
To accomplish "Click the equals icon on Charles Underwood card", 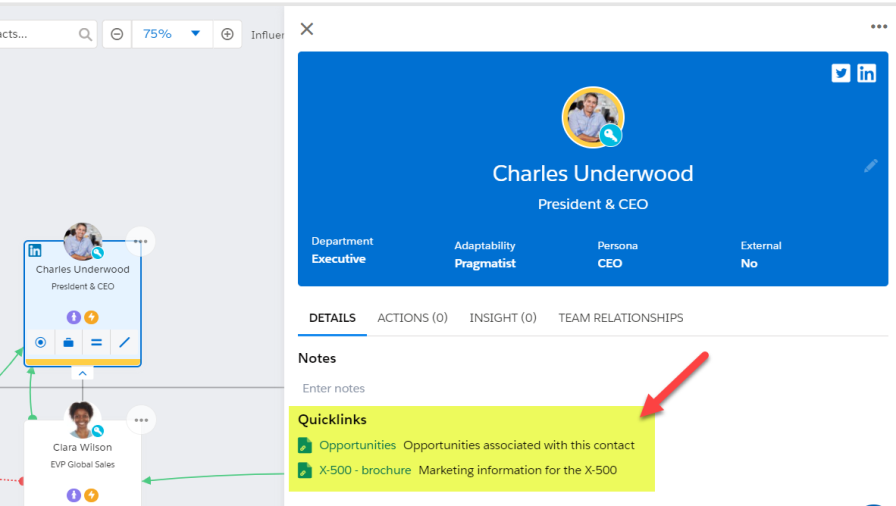I will coord(97,343).
